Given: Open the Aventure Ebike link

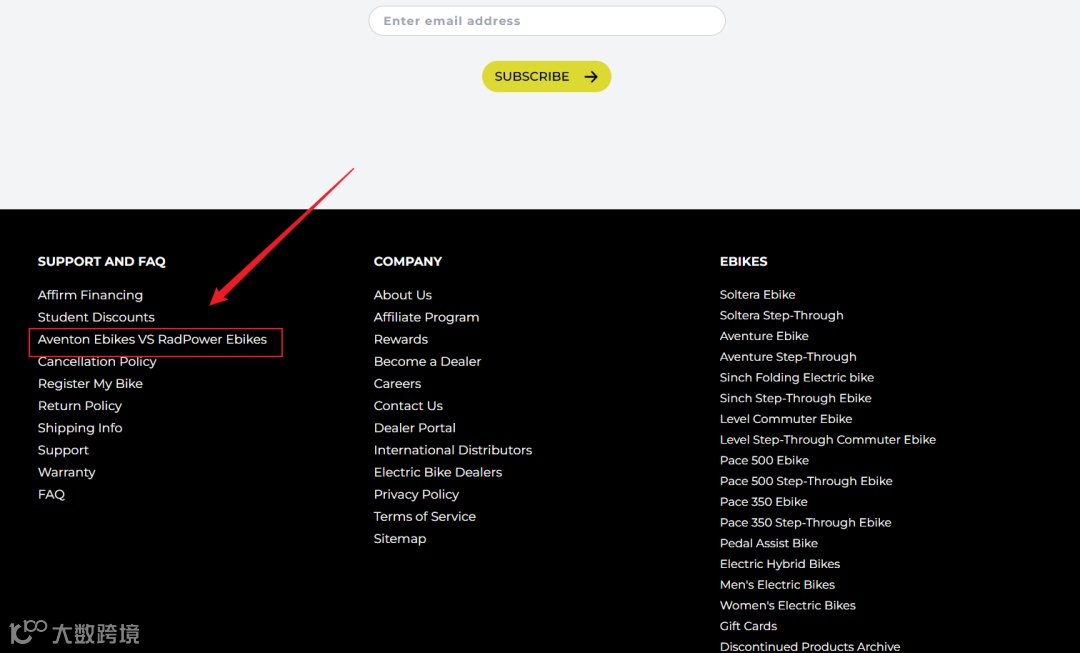Looking at the screenshot, I should click(x=764, y=335).
